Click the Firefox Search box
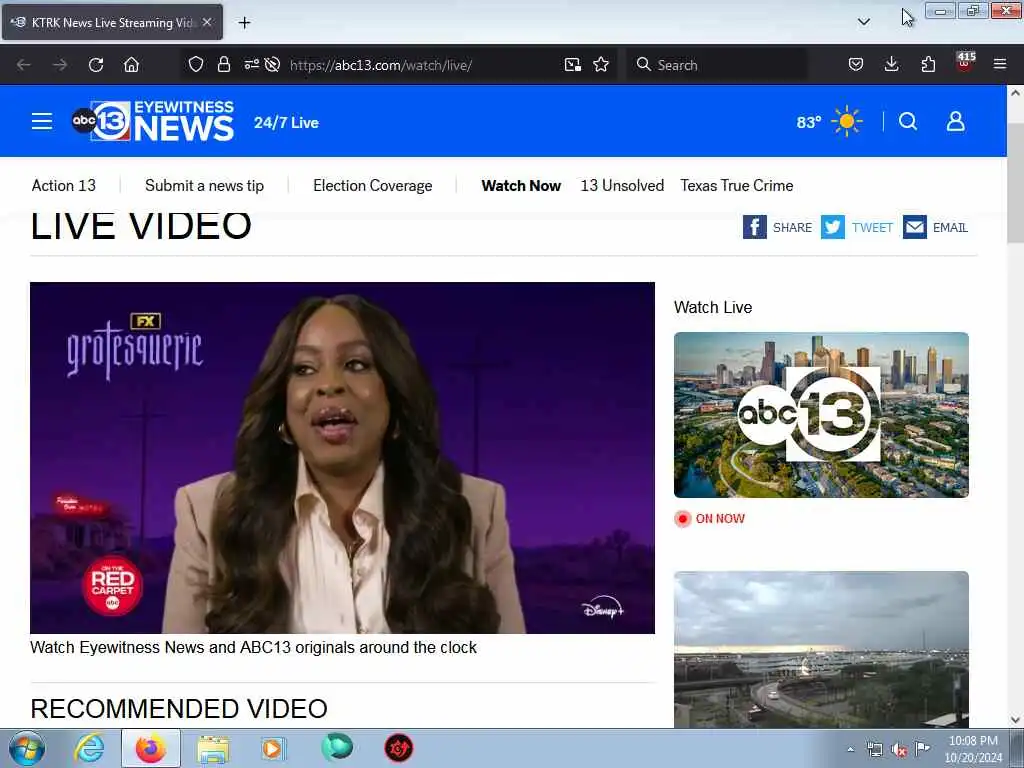 (x=716, y=65)
